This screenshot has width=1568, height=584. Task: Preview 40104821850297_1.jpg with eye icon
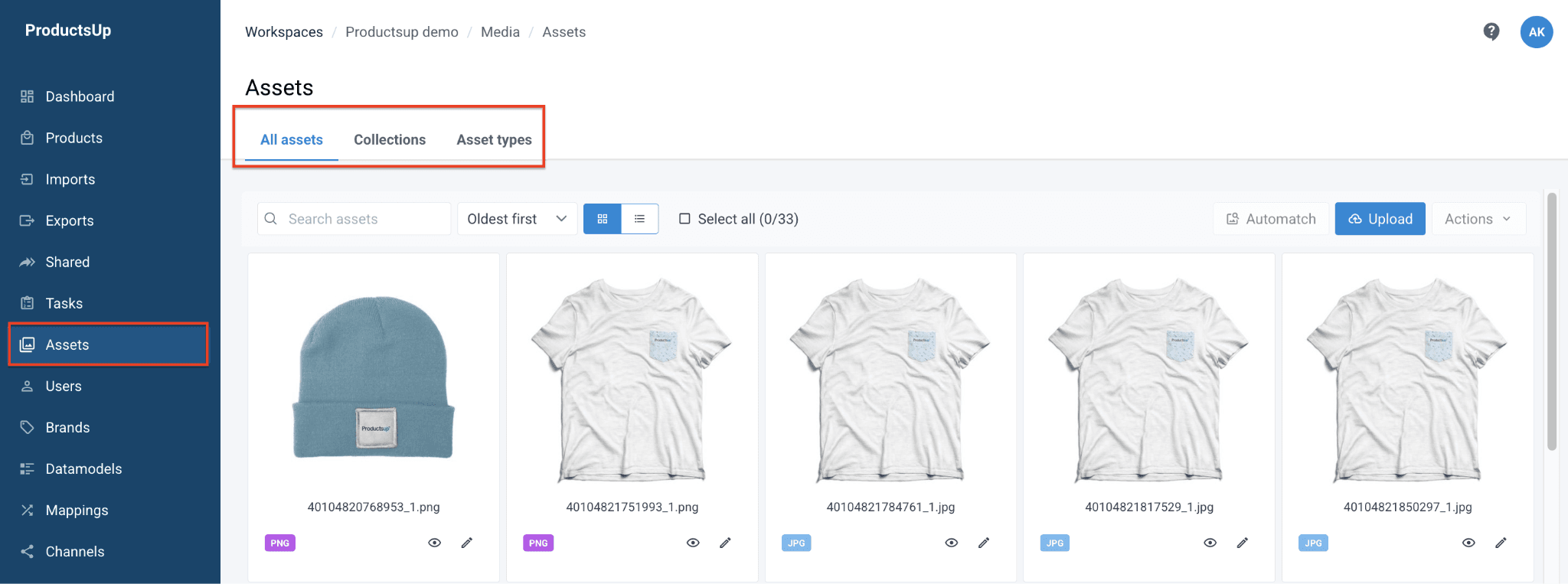[x=1468, y=543]
